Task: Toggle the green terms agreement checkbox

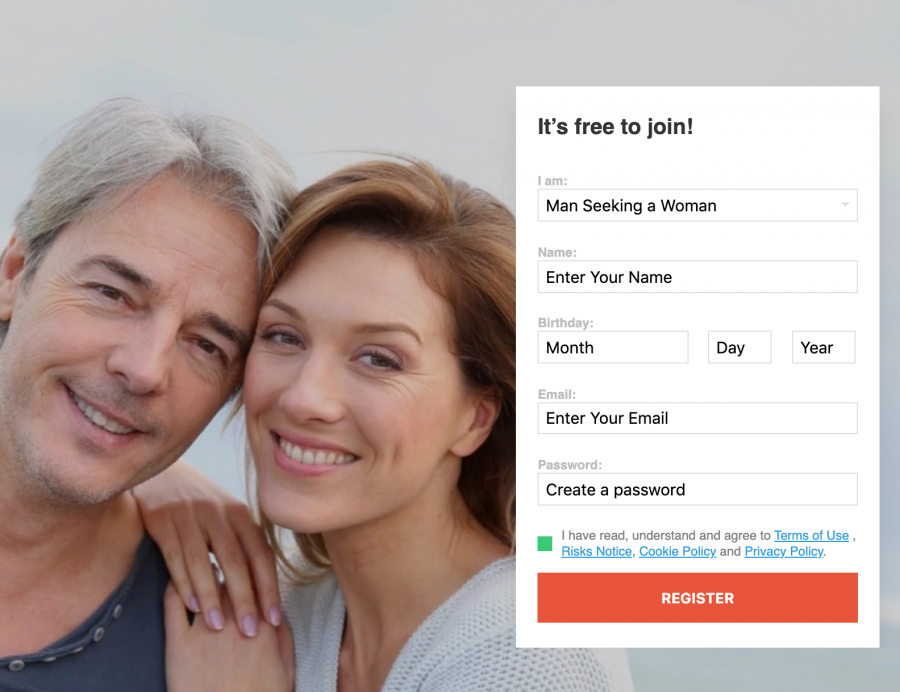Action: [x=545, y=543]
